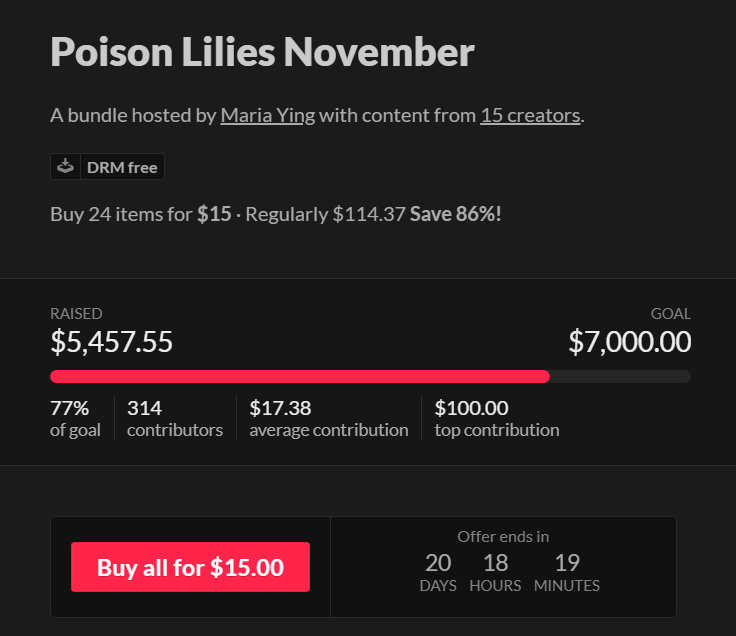
Task: Click the $5,457.55 raised amount
Action: 111,342
